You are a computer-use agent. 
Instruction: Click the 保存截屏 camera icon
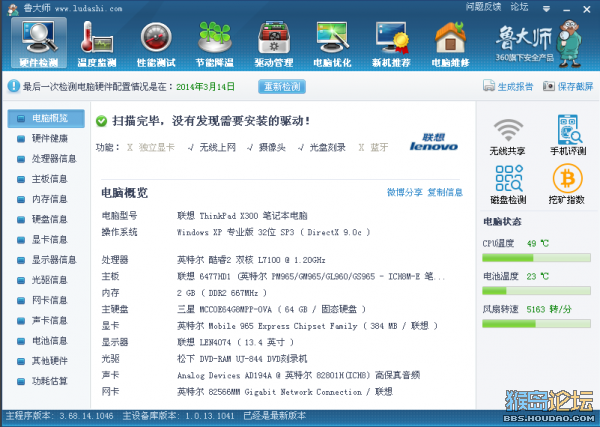click(549, 86)
